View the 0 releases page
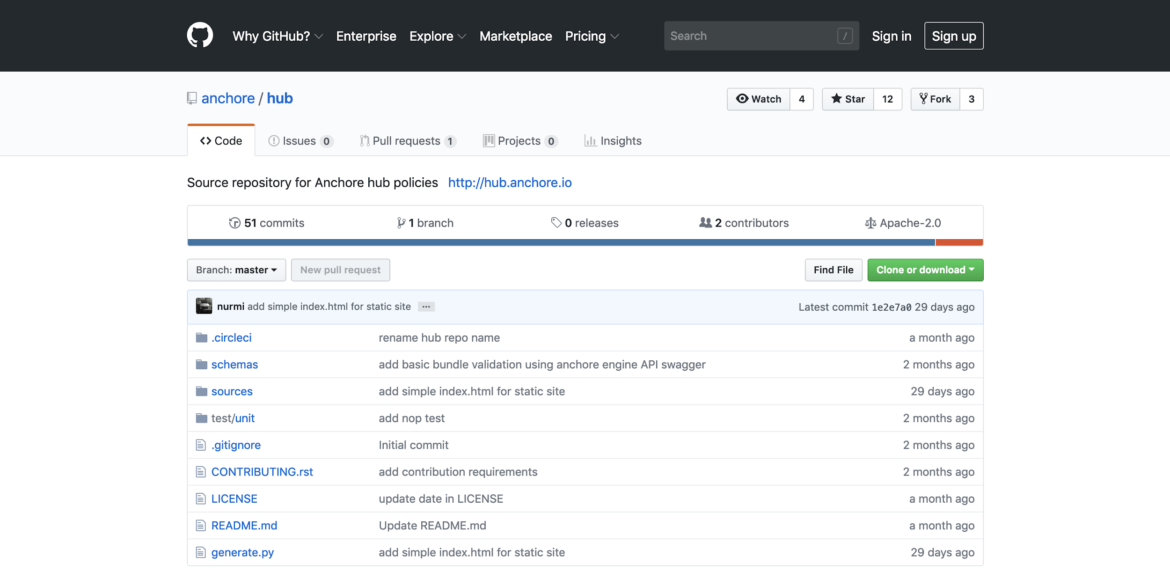 click(x=584, y=222)
